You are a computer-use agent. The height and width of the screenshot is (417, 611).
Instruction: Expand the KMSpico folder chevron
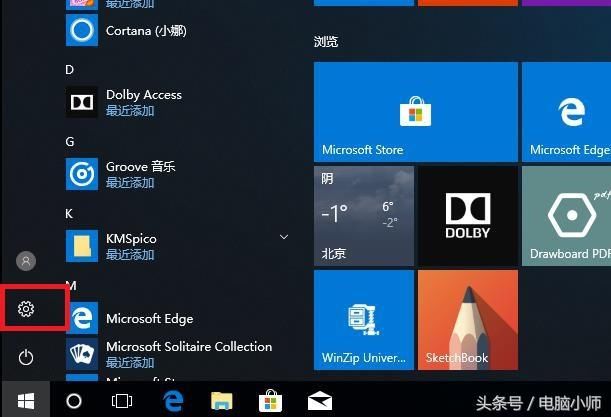[284, 237]
